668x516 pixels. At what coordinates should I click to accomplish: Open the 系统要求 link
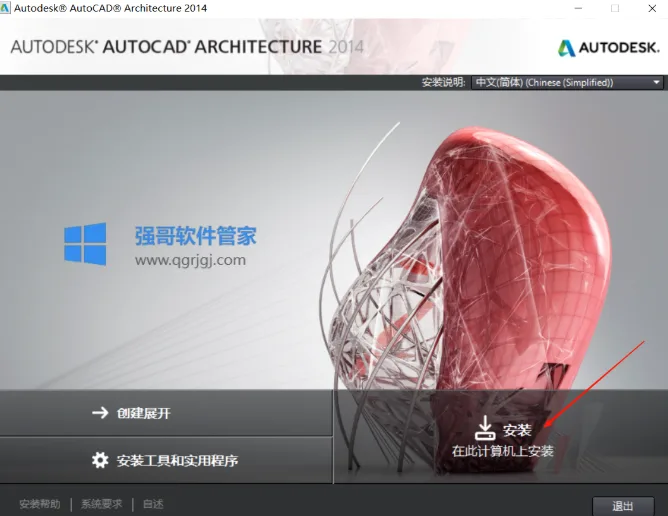pyautogui.click(x=101, y=504)
